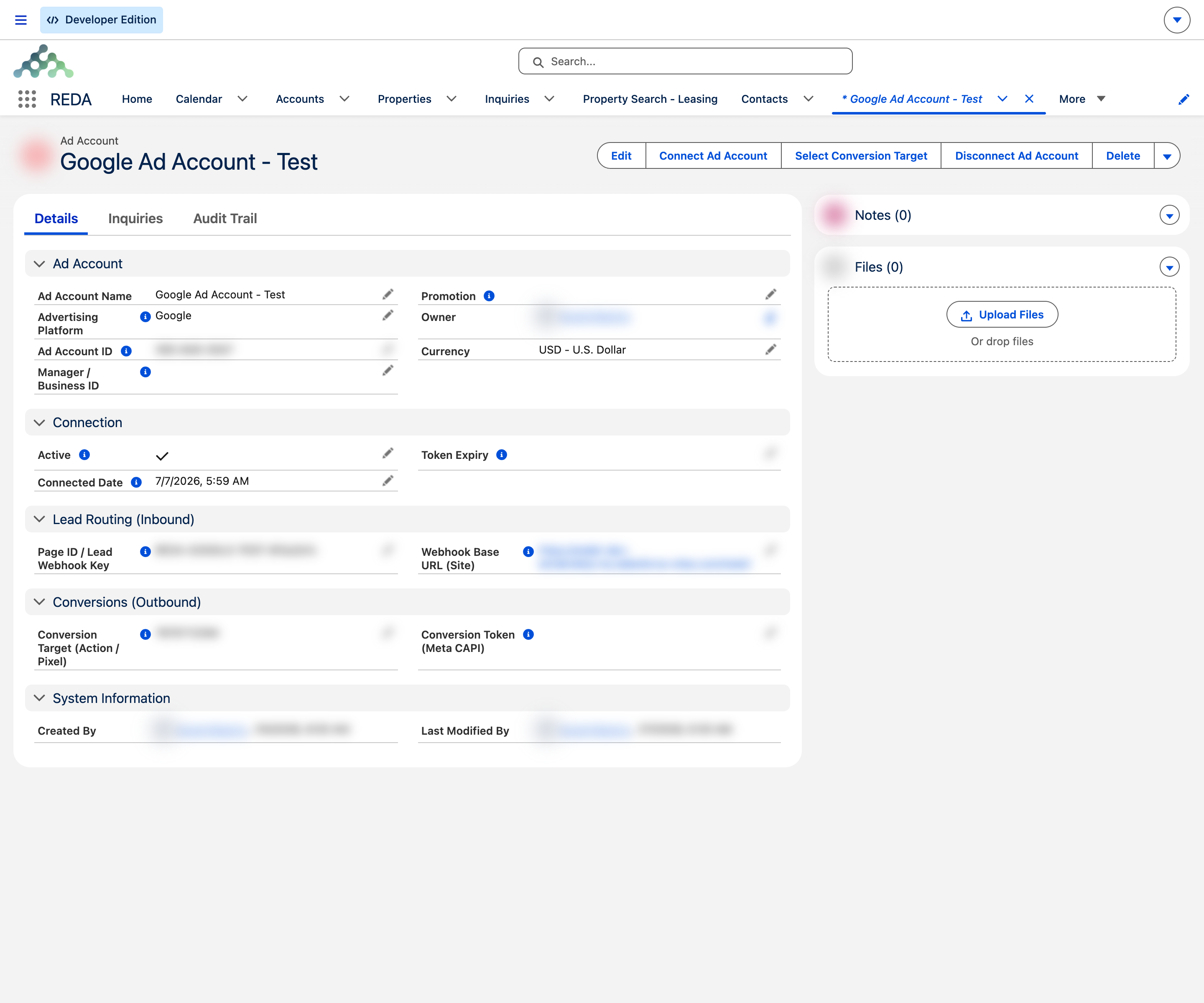Collapse the Conversions (Outbound) section
The width and height of the screenshot is (1204, 1003).
pos(40,602)
